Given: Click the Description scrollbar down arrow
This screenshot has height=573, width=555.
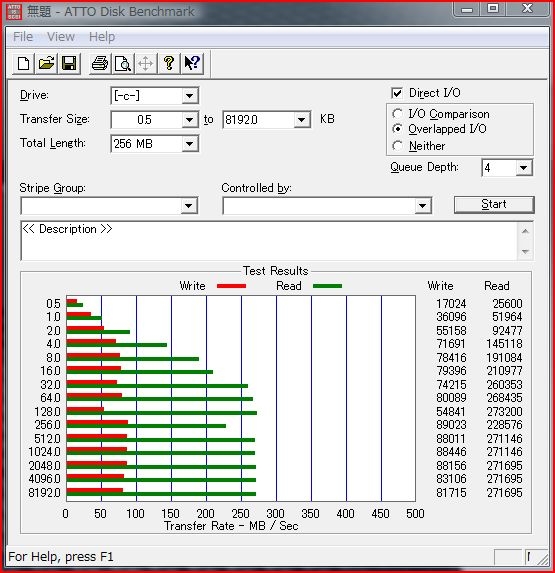Looking at the screenshot, I should click(x=525, y=251).
